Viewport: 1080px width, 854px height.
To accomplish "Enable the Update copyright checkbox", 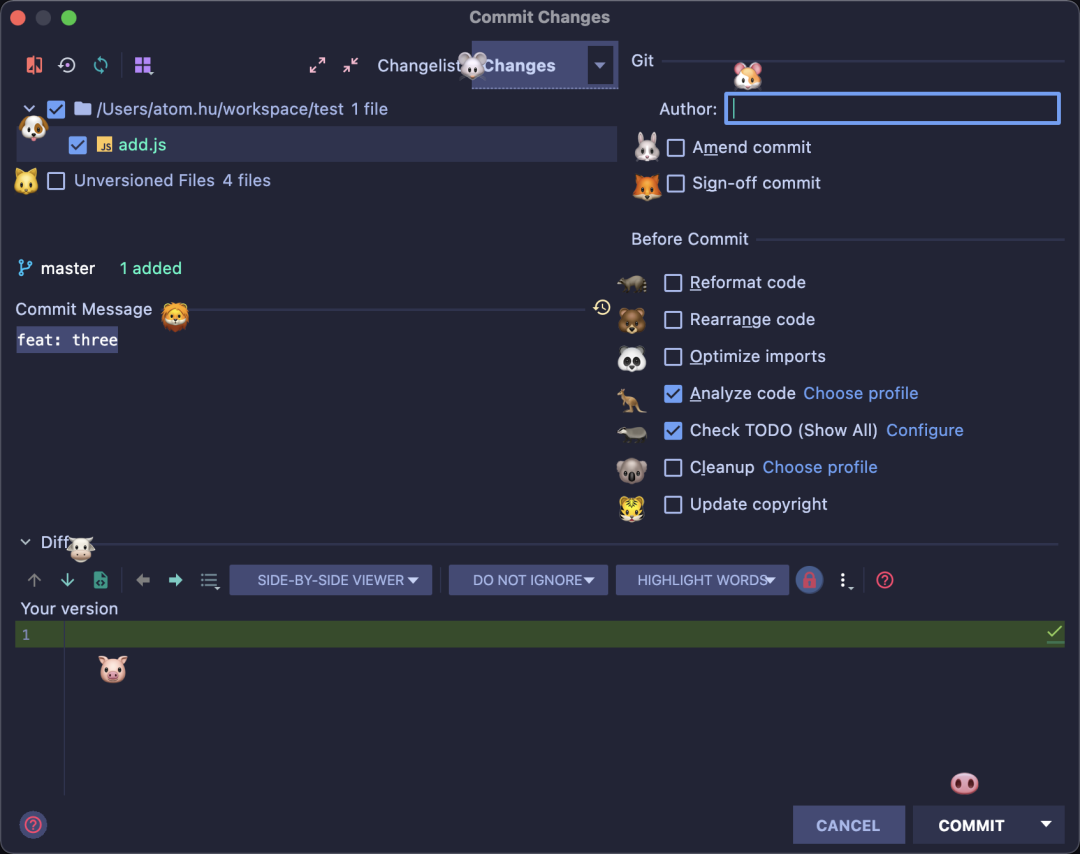I will click(x=673, y=504).
